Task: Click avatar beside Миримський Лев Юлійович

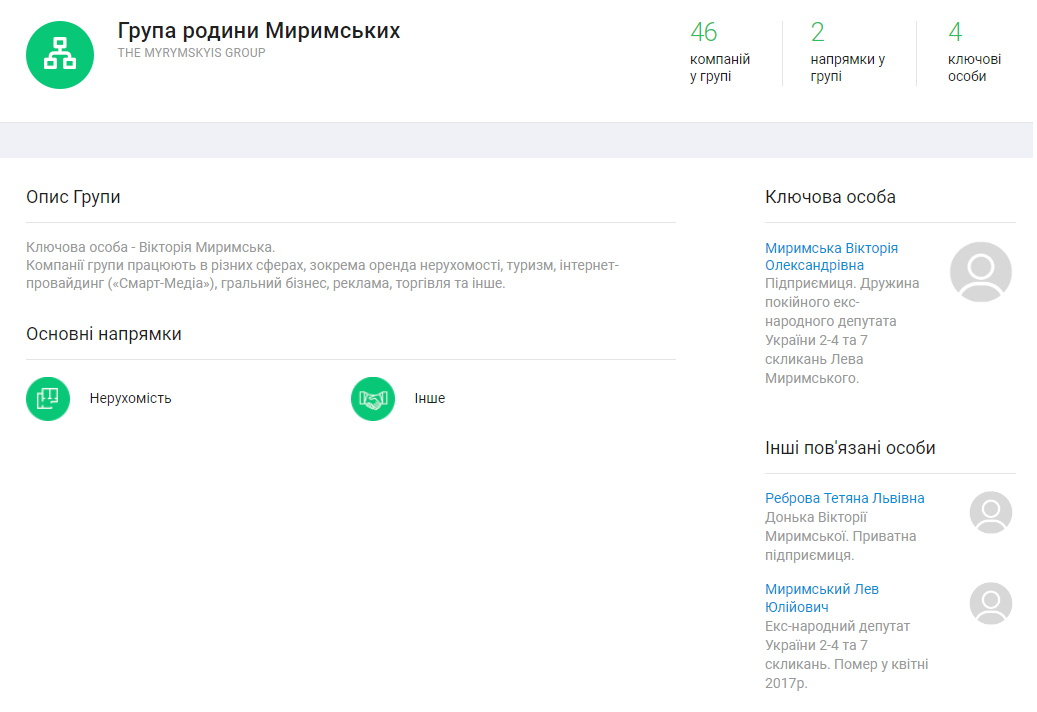Action: [990, 603]
